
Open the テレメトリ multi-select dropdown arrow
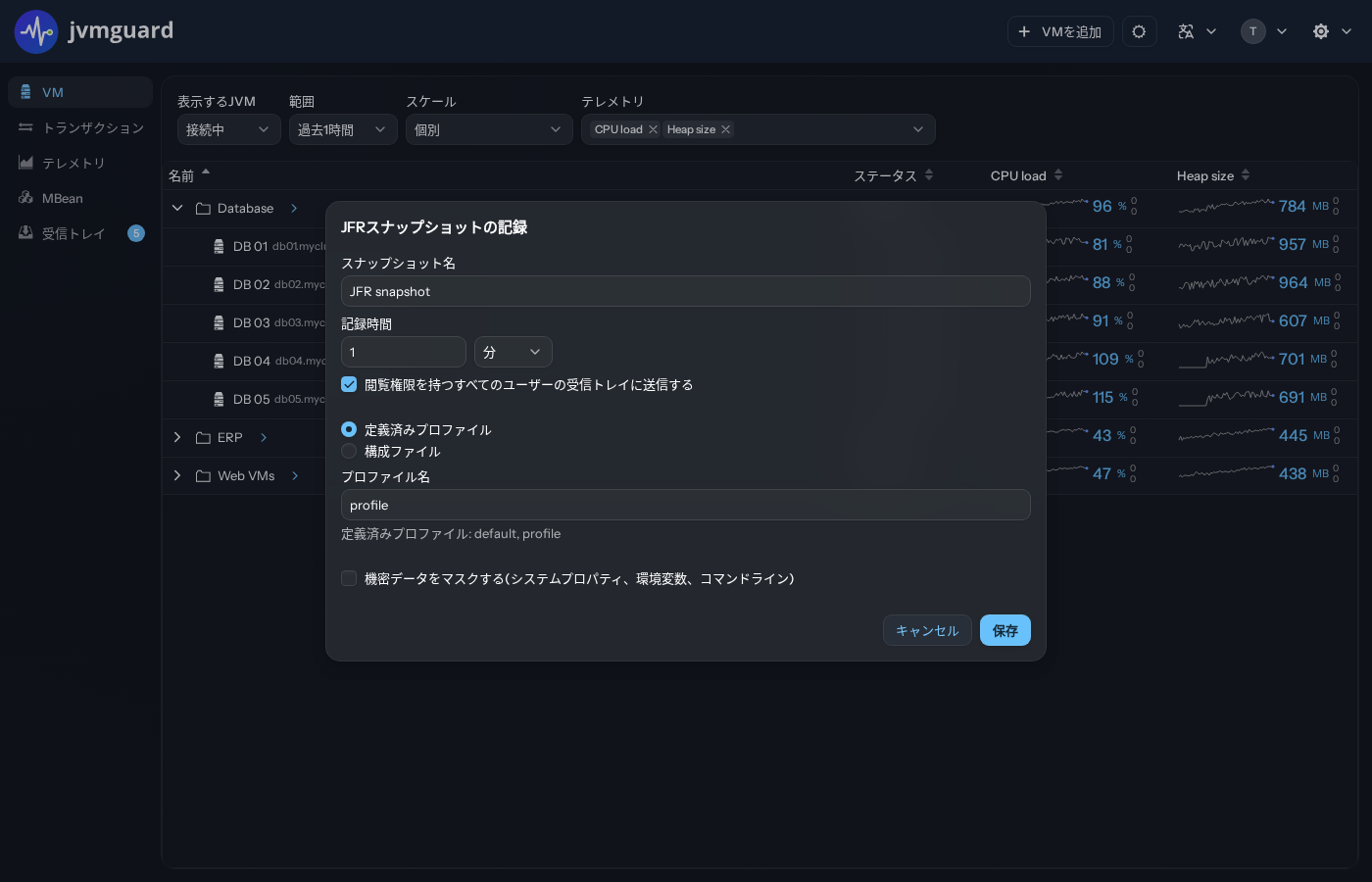[x=918, y=129]
